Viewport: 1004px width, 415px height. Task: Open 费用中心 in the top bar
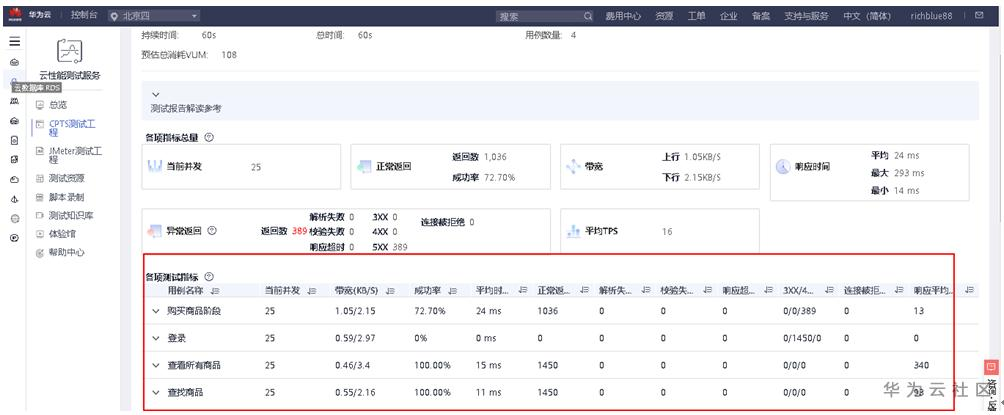pos(623,16)
